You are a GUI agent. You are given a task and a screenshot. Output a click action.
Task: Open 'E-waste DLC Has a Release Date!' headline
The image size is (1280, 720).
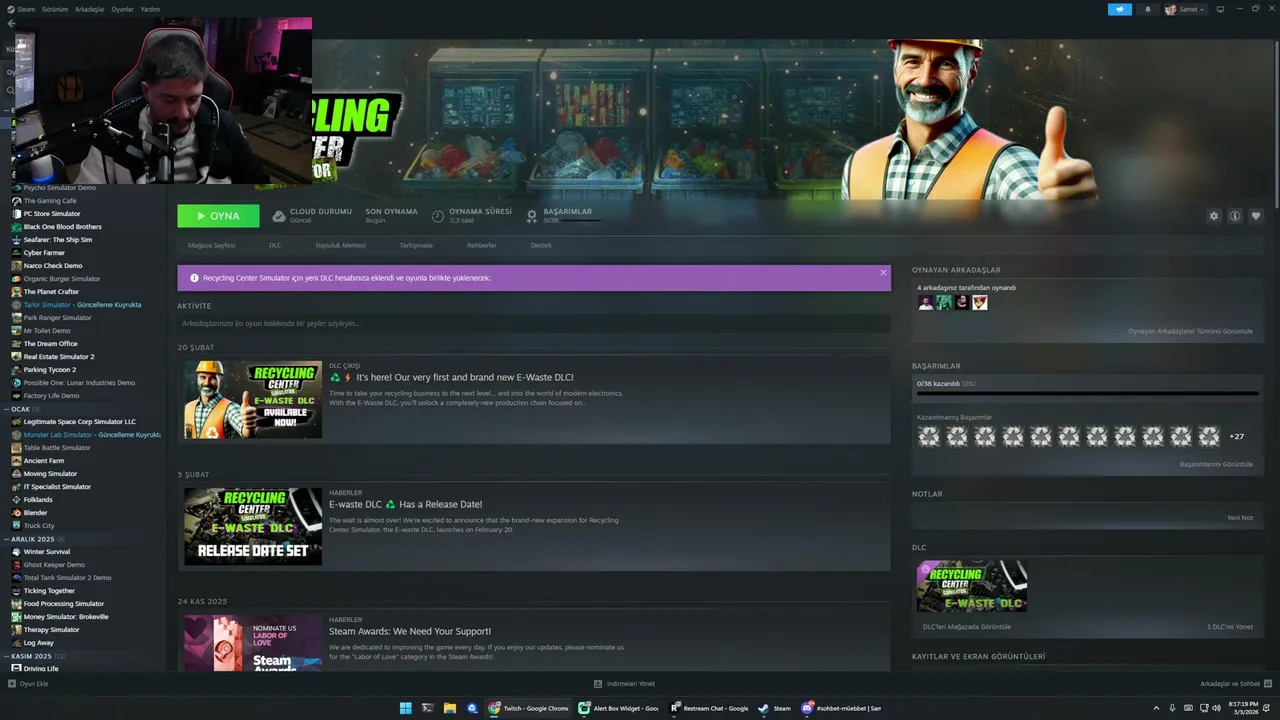click(405, 504)
